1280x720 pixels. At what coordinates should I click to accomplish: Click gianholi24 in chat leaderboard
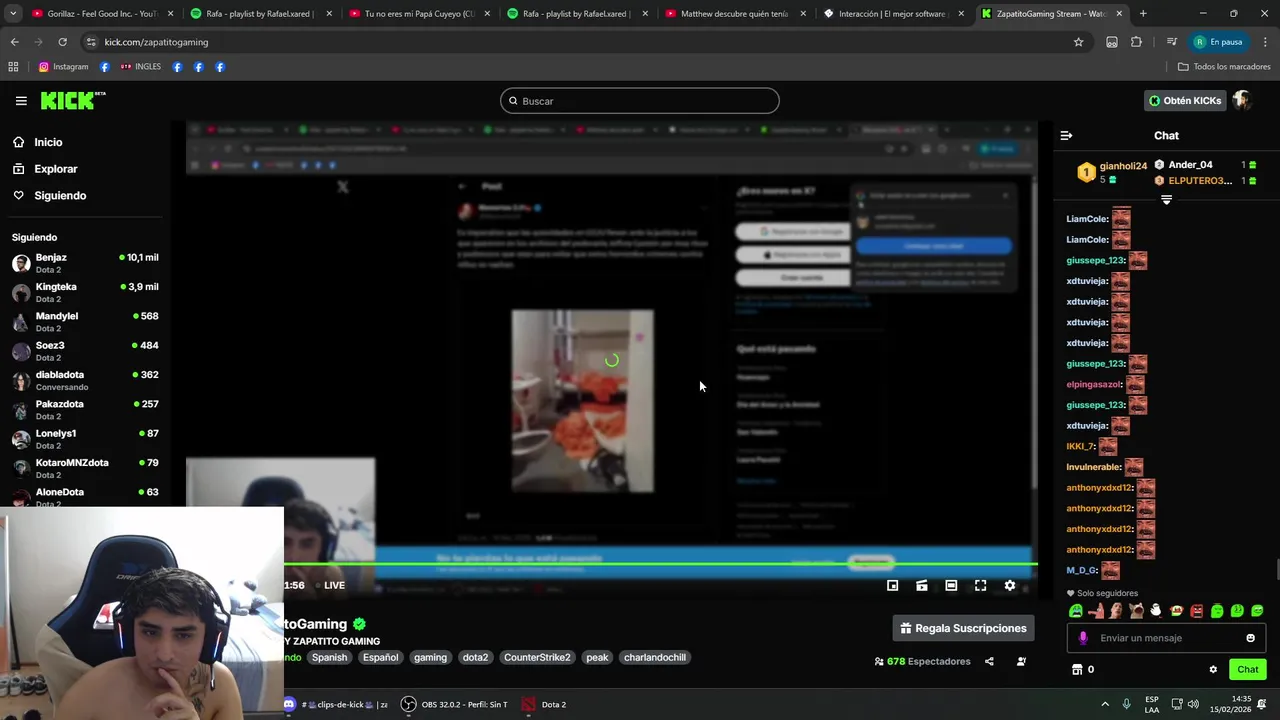coord(1123,166)
